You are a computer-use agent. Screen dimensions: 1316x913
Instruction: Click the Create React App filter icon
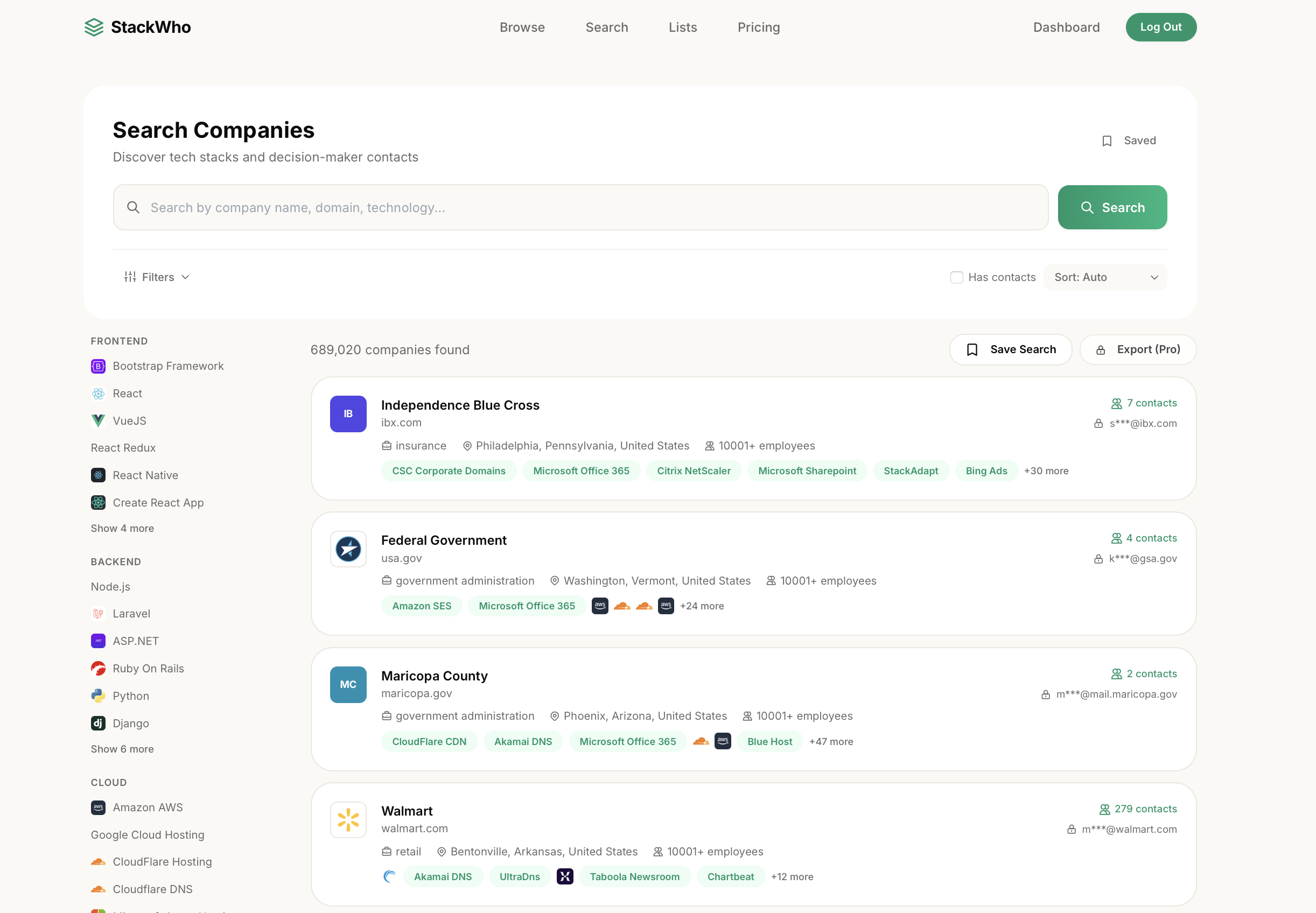pos(98,502)
